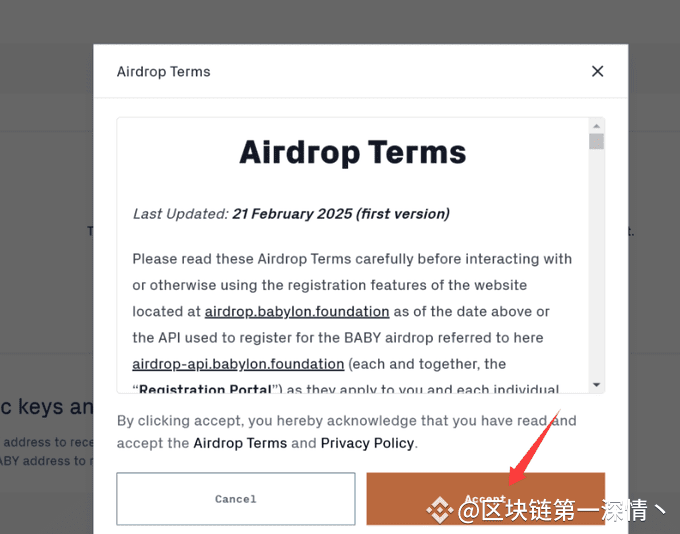Open the airdrop.babylon.foundation link
Viewport: 680px width, 534px height.
point(297,311)
